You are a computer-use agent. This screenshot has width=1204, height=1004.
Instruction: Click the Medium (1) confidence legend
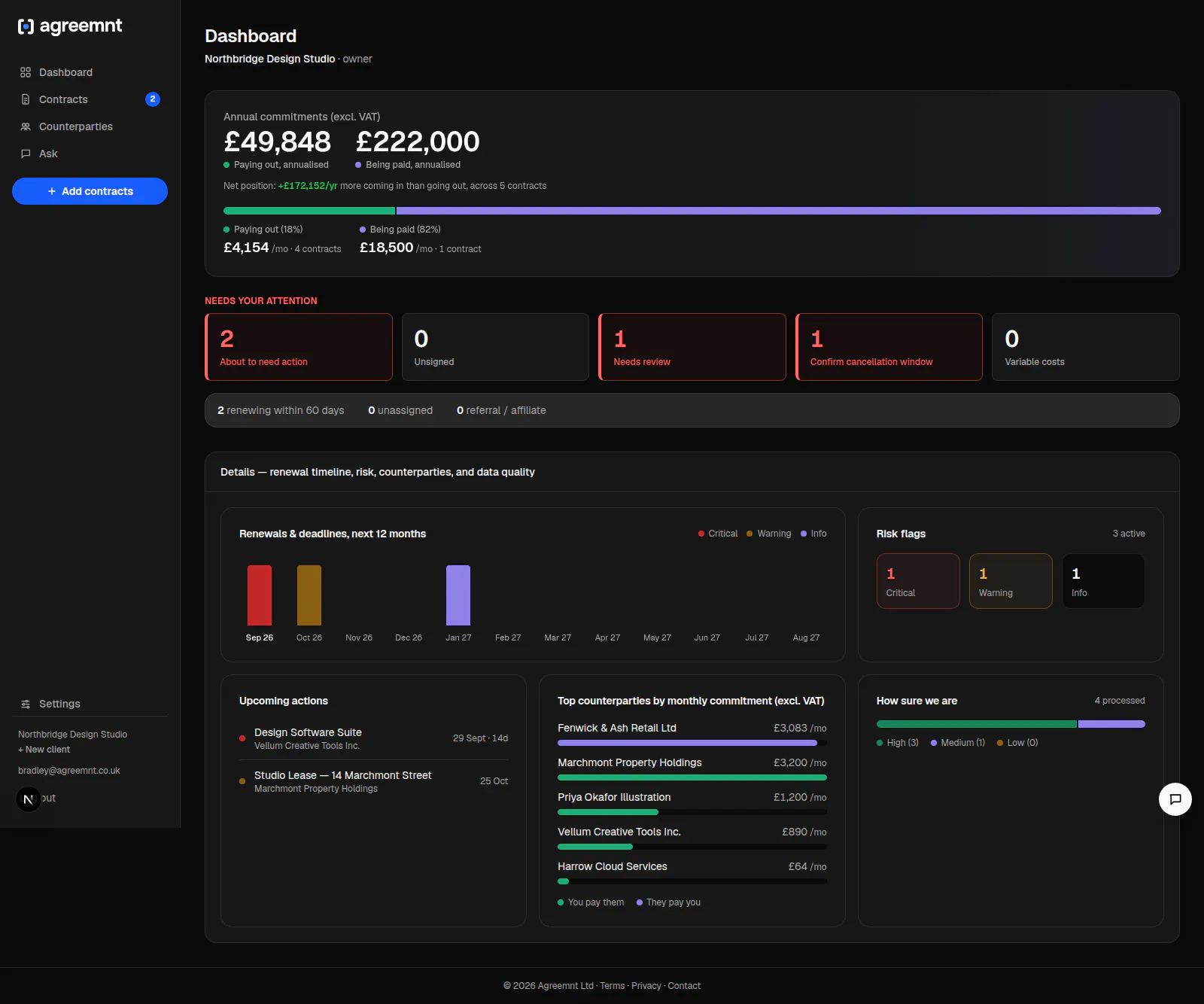(958, 743)
